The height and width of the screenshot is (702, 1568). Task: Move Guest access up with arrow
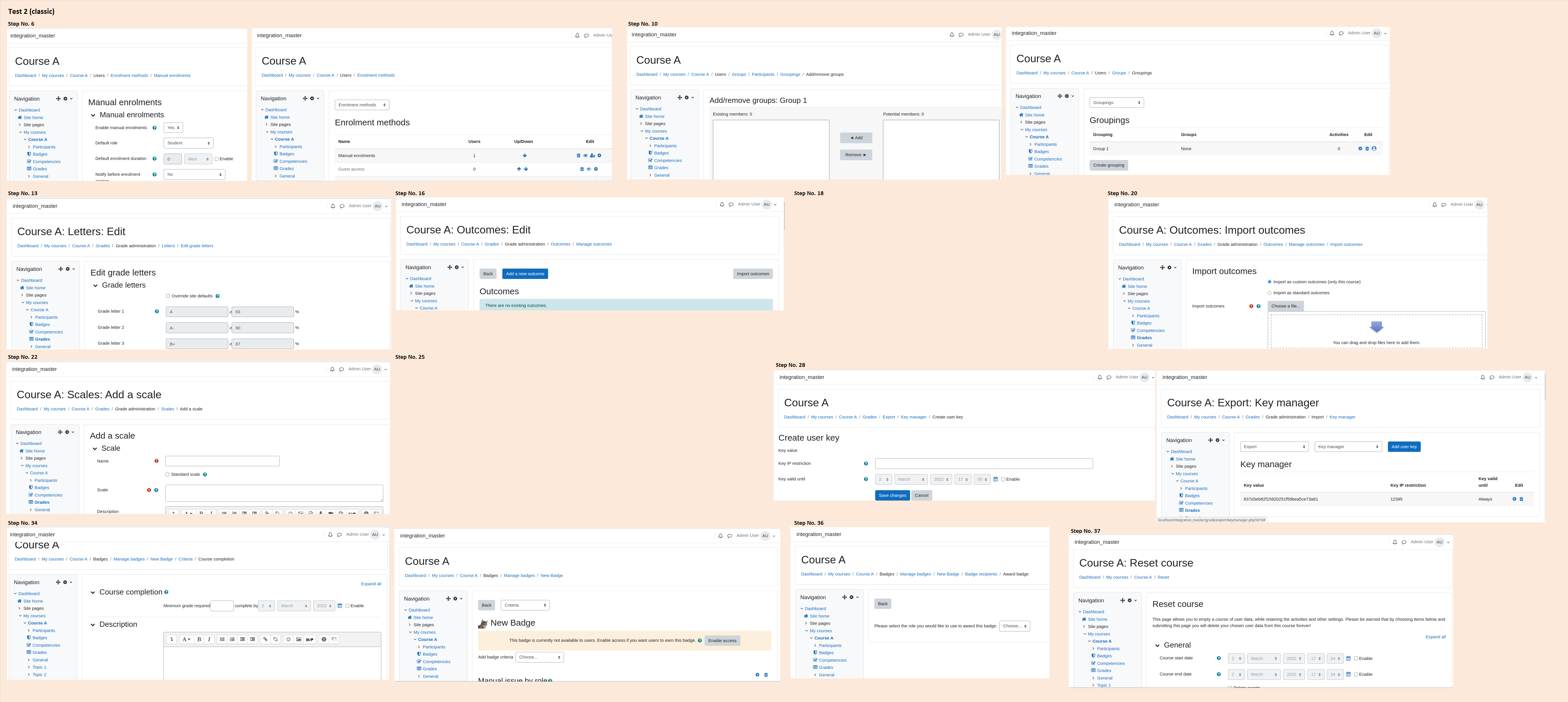coord(519,169)
